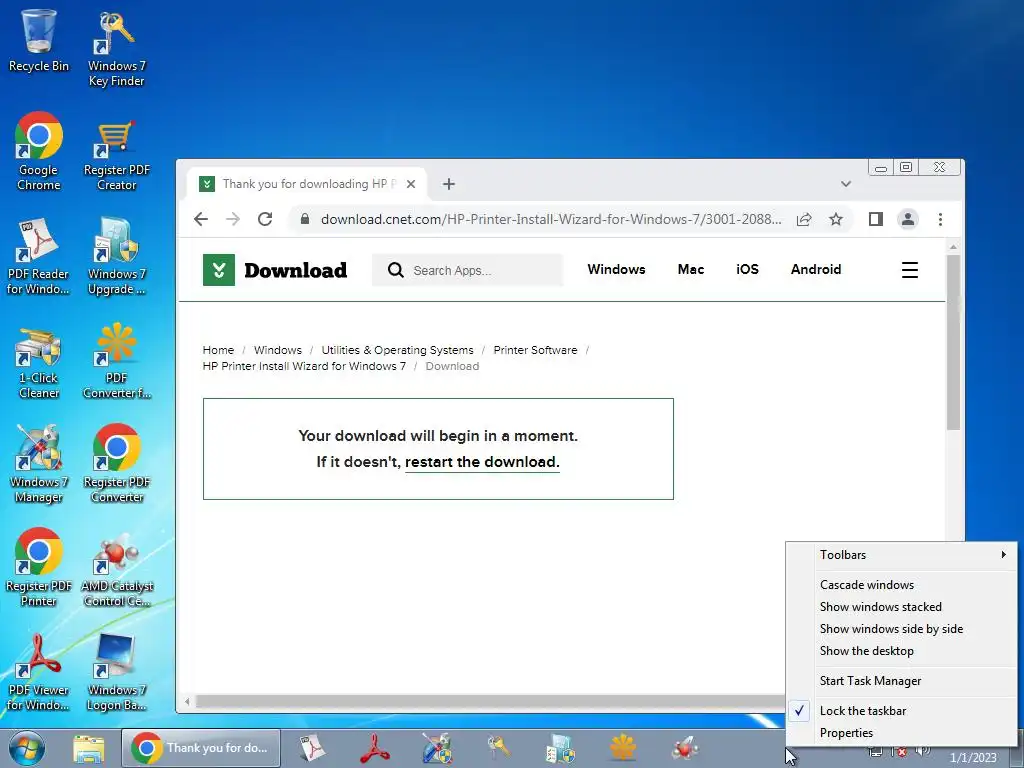The width and height of the screenshot is (1024, 768).
Task: Open the Chrome profile avatar
Action: point(908,219)
